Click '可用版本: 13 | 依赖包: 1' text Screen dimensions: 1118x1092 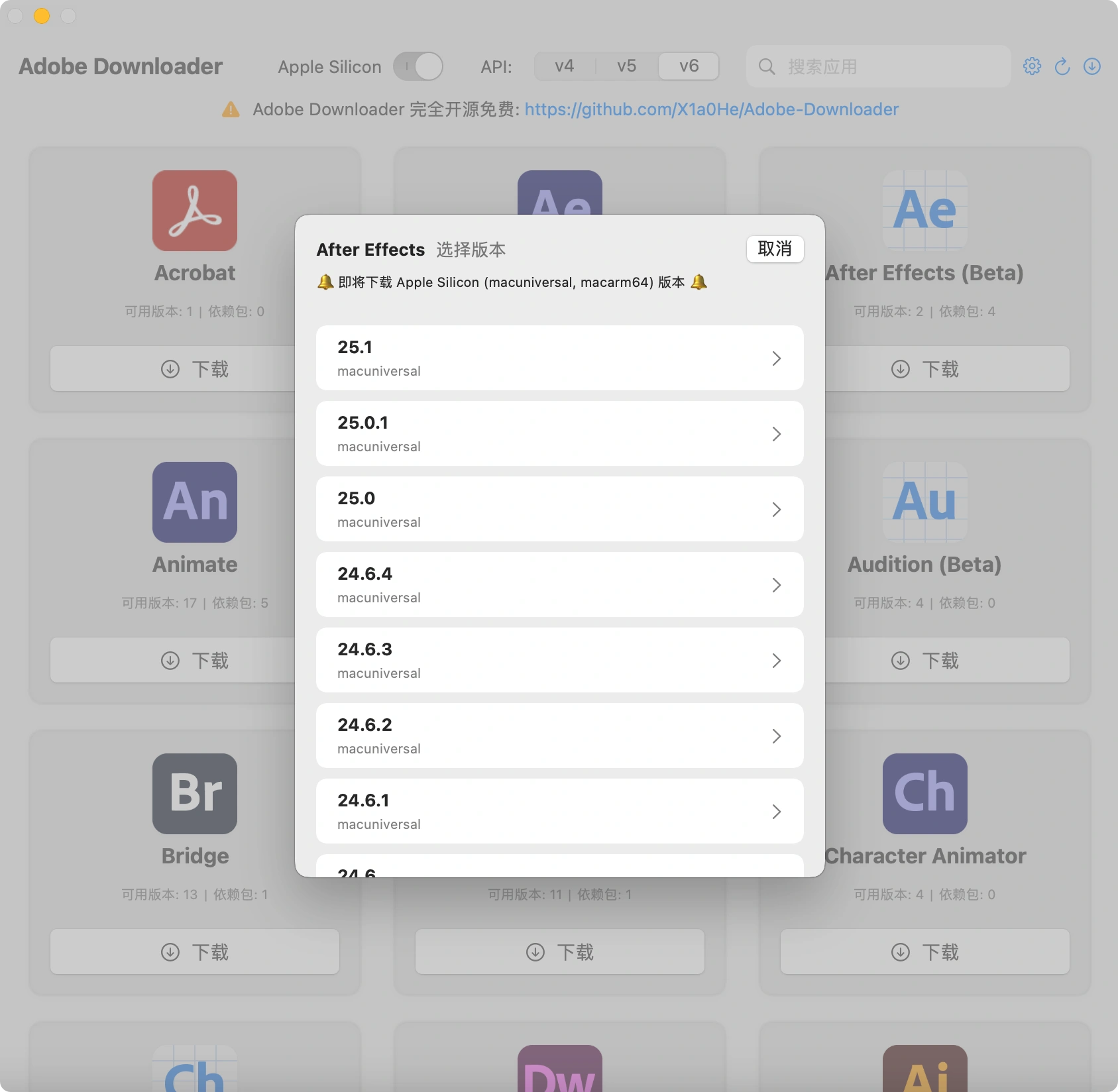coord(195,895)
